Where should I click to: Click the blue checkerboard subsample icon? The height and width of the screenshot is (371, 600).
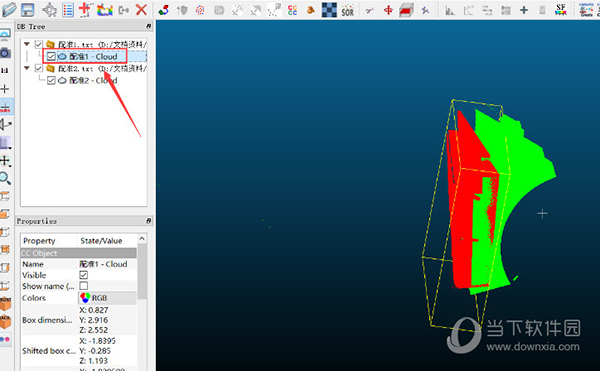[329, 10]
